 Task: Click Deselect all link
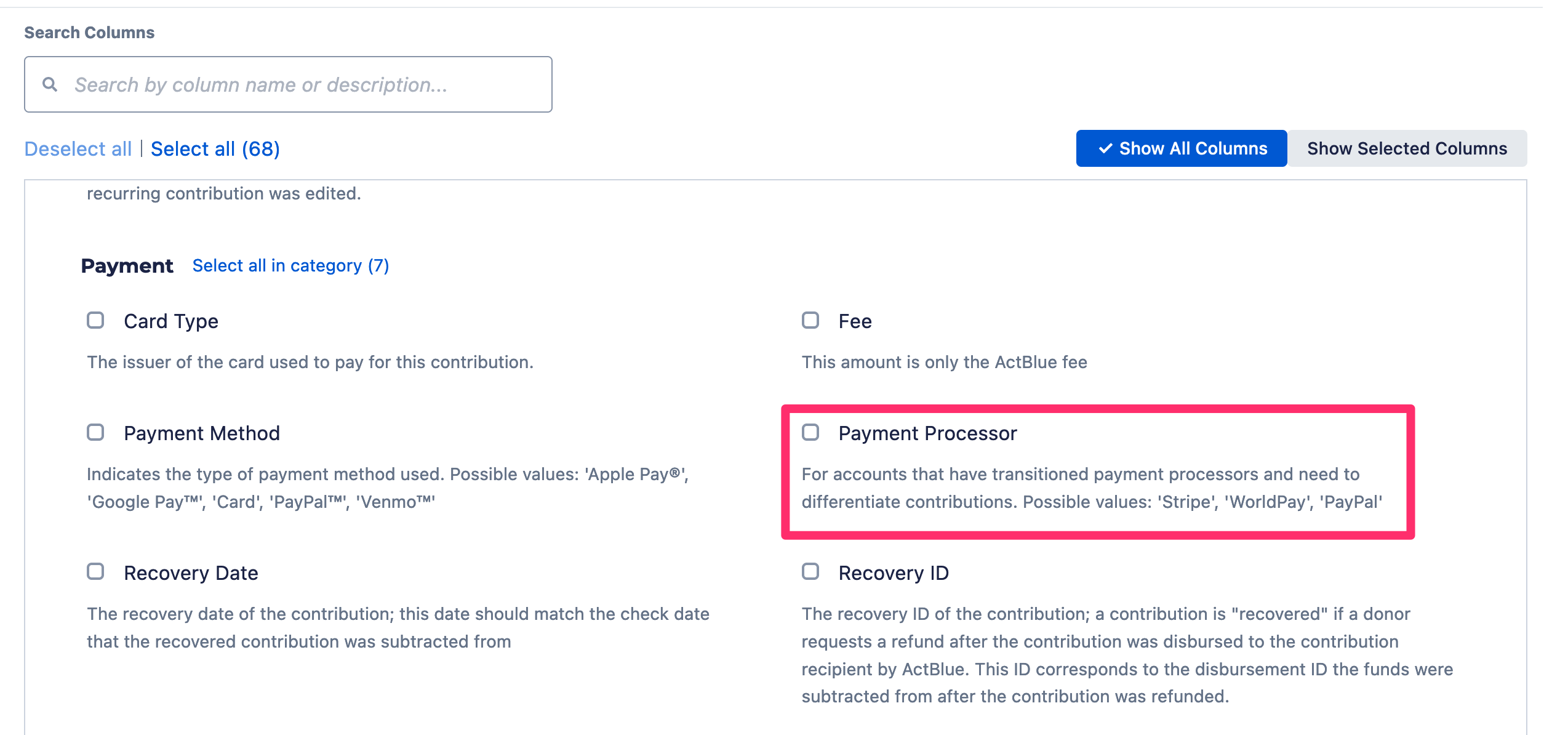78,149
